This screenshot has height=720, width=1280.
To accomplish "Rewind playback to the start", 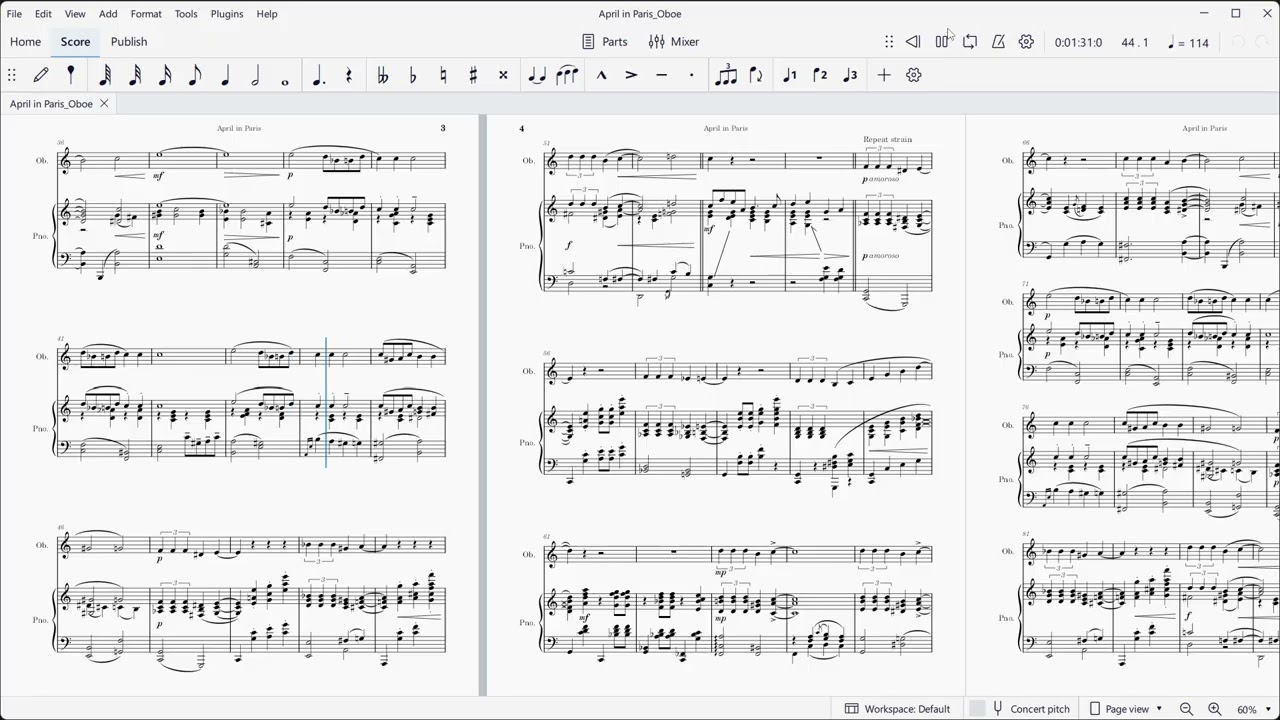I will pos(913,42).
